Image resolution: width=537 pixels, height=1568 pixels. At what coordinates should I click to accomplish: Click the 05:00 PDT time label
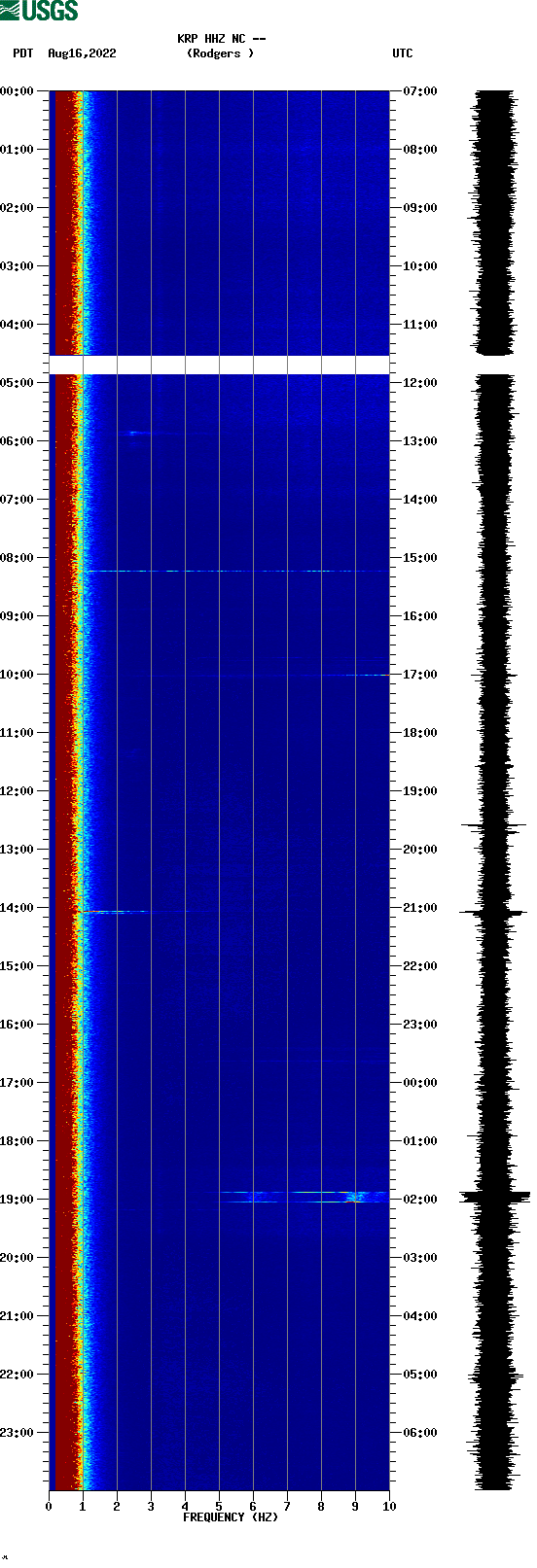pyautogui.click(x=17, y=383)
